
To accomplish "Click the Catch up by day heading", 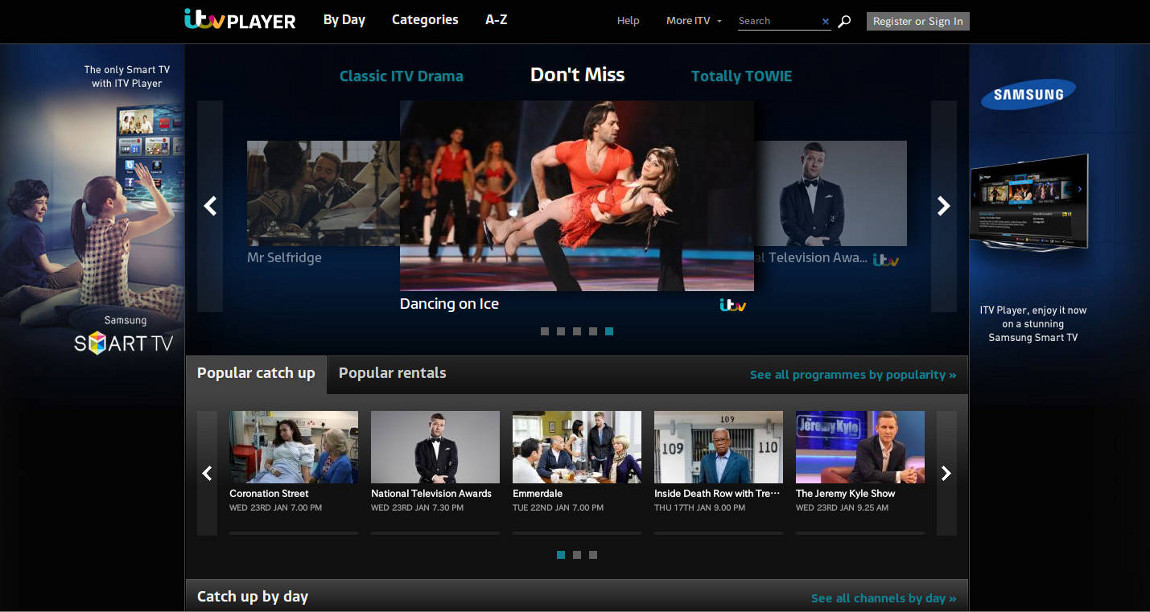I will (x=252, y=597).
